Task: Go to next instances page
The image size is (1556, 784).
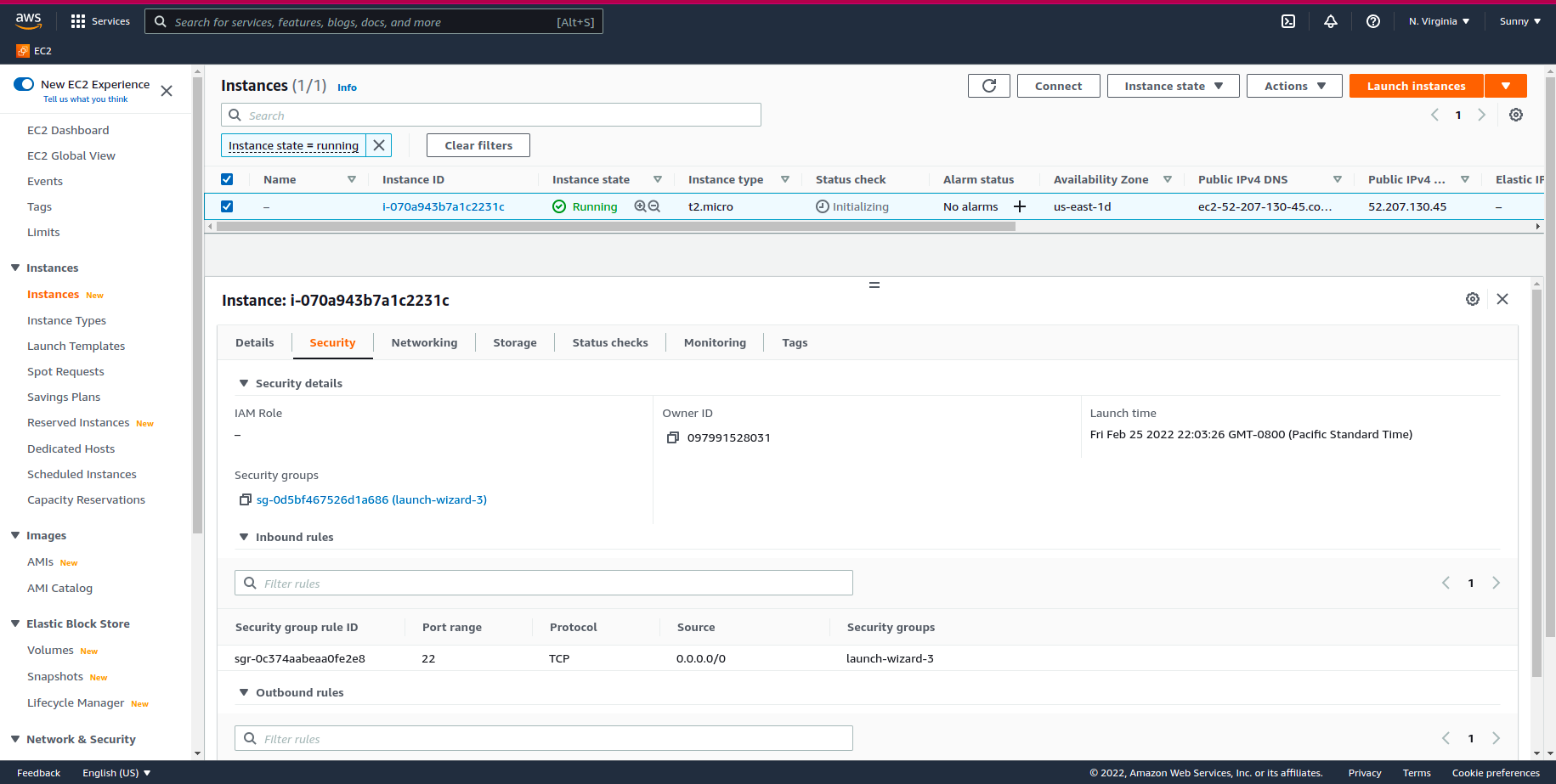Action: (1482, 115)
